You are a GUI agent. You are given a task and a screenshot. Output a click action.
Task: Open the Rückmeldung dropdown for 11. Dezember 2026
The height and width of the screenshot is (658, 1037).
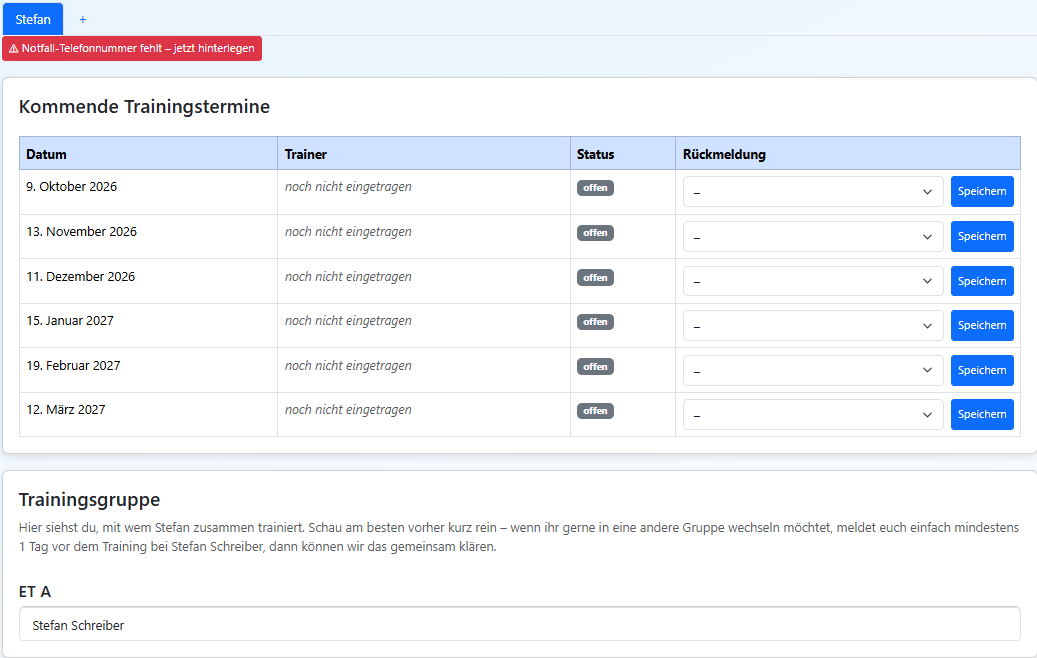813,281
